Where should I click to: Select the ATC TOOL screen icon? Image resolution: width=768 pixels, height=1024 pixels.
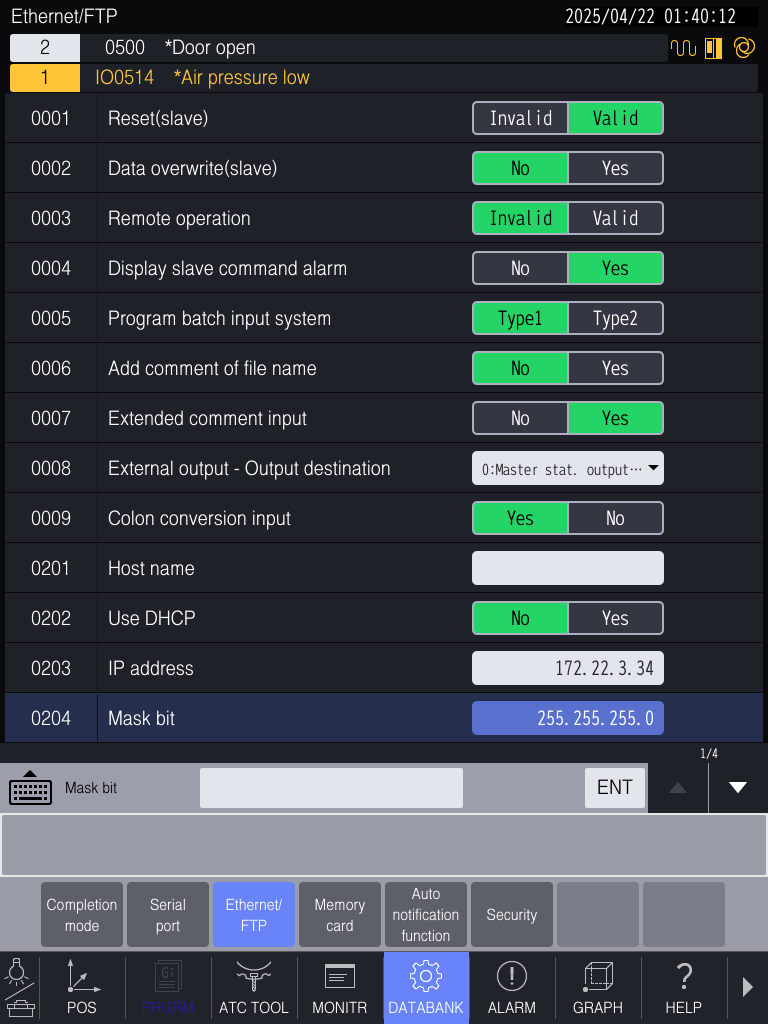(254, 988)
